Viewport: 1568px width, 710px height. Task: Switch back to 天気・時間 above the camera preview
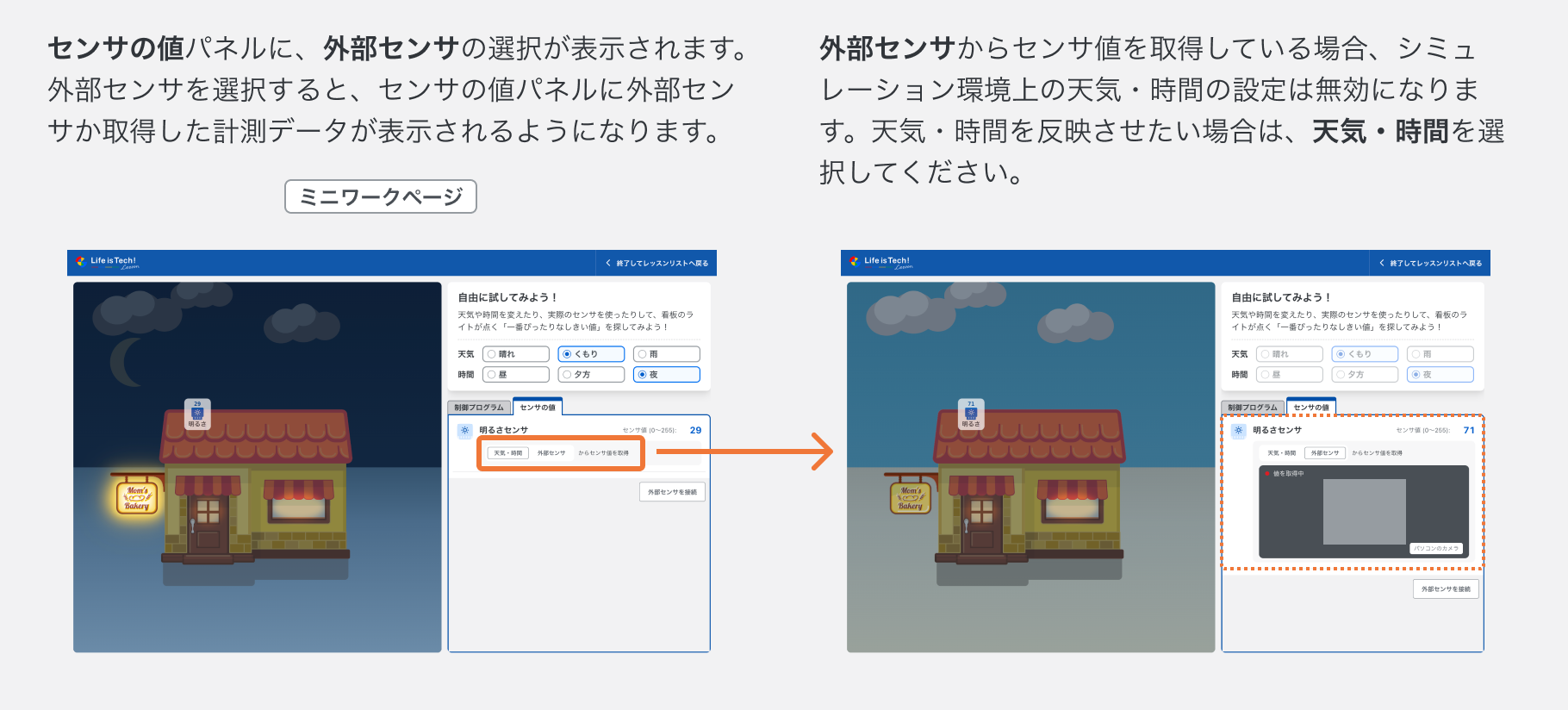(x=1280, y=453)
